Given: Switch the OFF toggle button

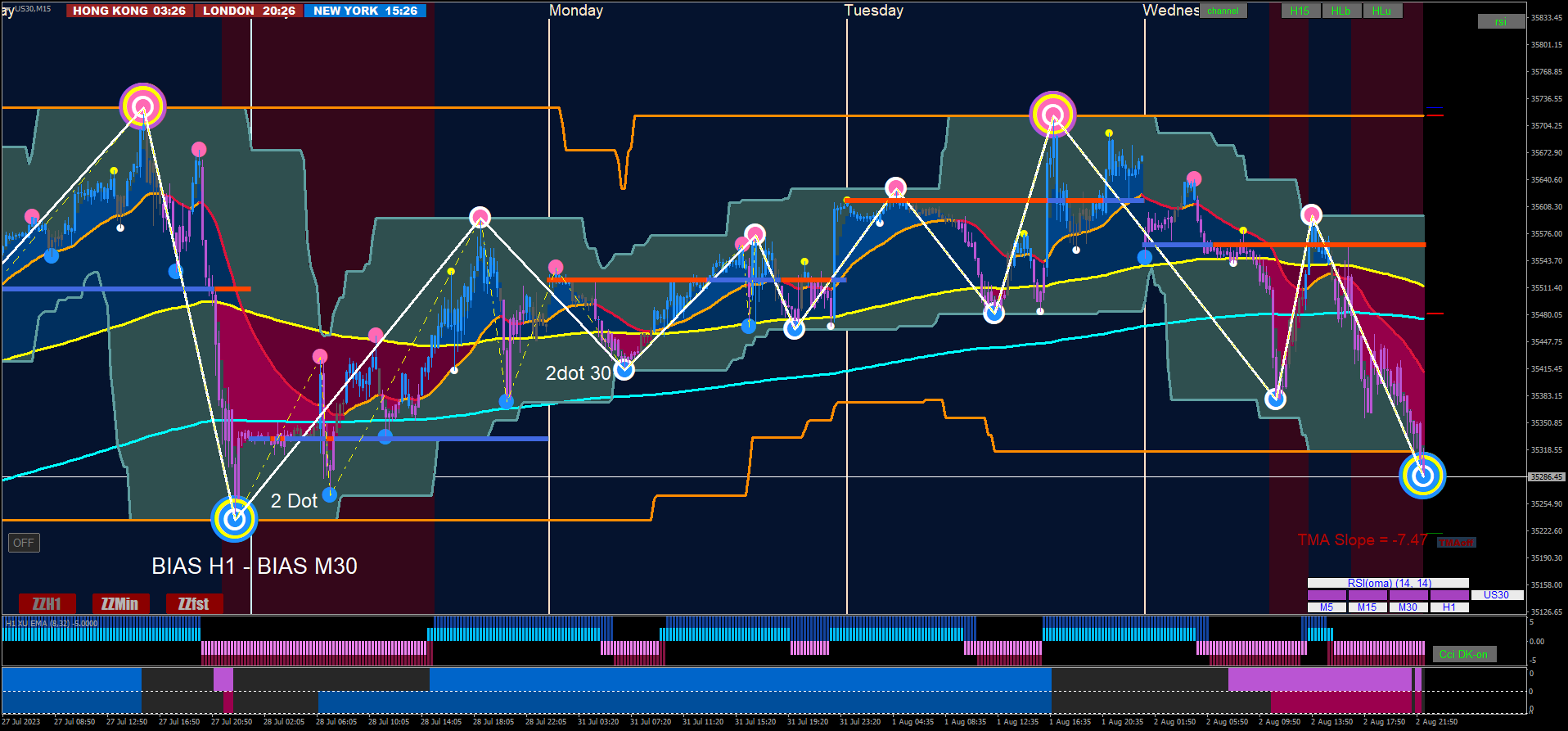Looking at the screenshot, I should (x=24, y=543).
